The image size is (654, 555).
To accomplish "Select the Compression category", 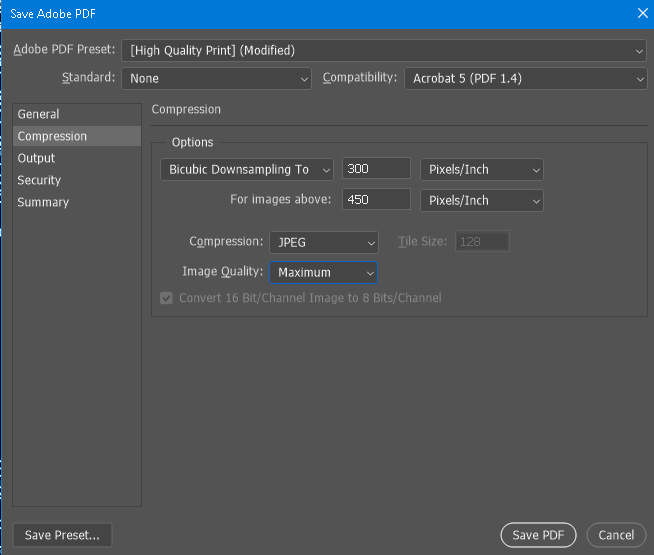I will tap(52, 136).
